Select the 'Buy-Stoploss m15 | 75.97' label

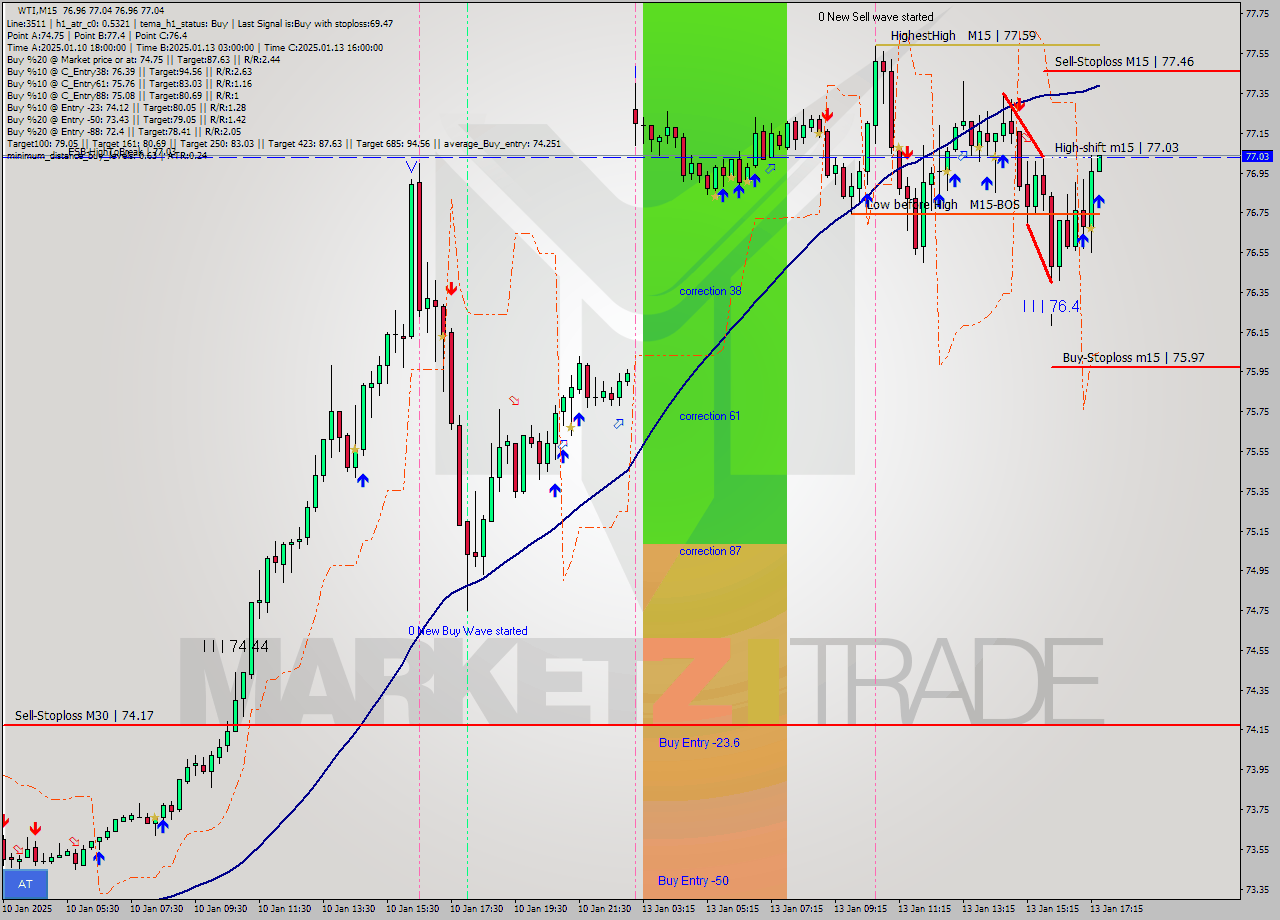pyautogui.click(x=1133, y=357)
